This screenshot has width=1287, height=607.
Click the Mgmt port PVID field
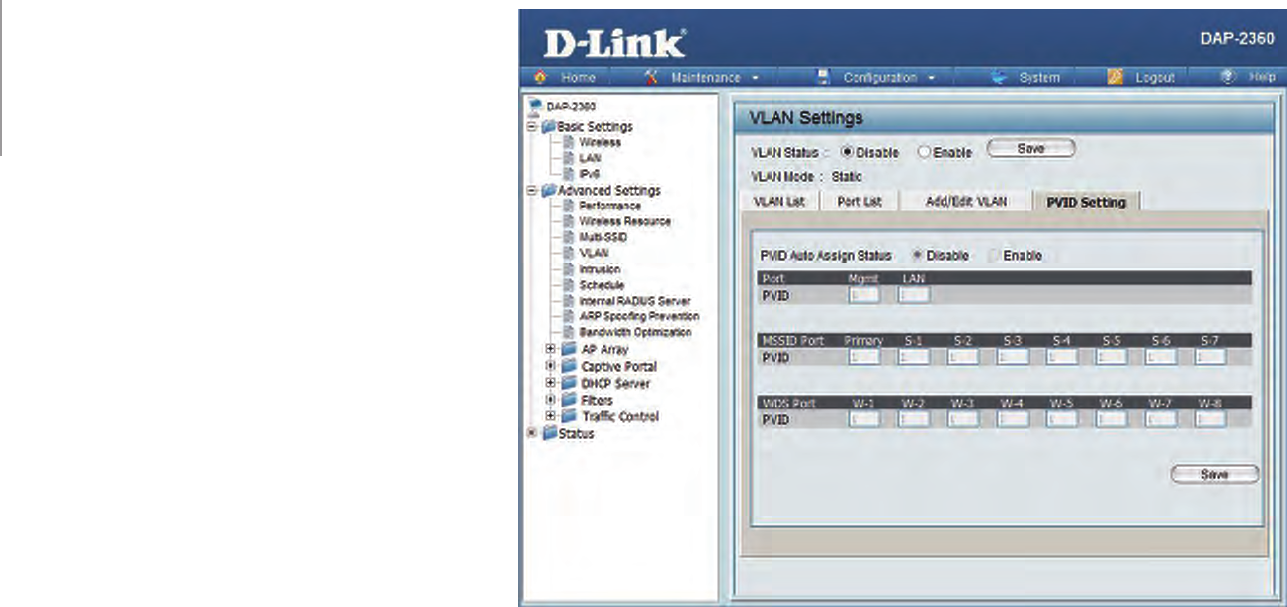[x=863, y=295]
